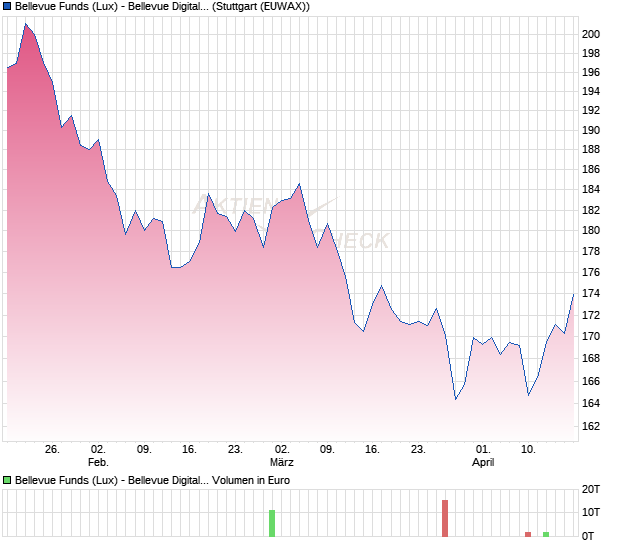Click the '184' price axis label

pyautogui.click(x=591, y=189)
